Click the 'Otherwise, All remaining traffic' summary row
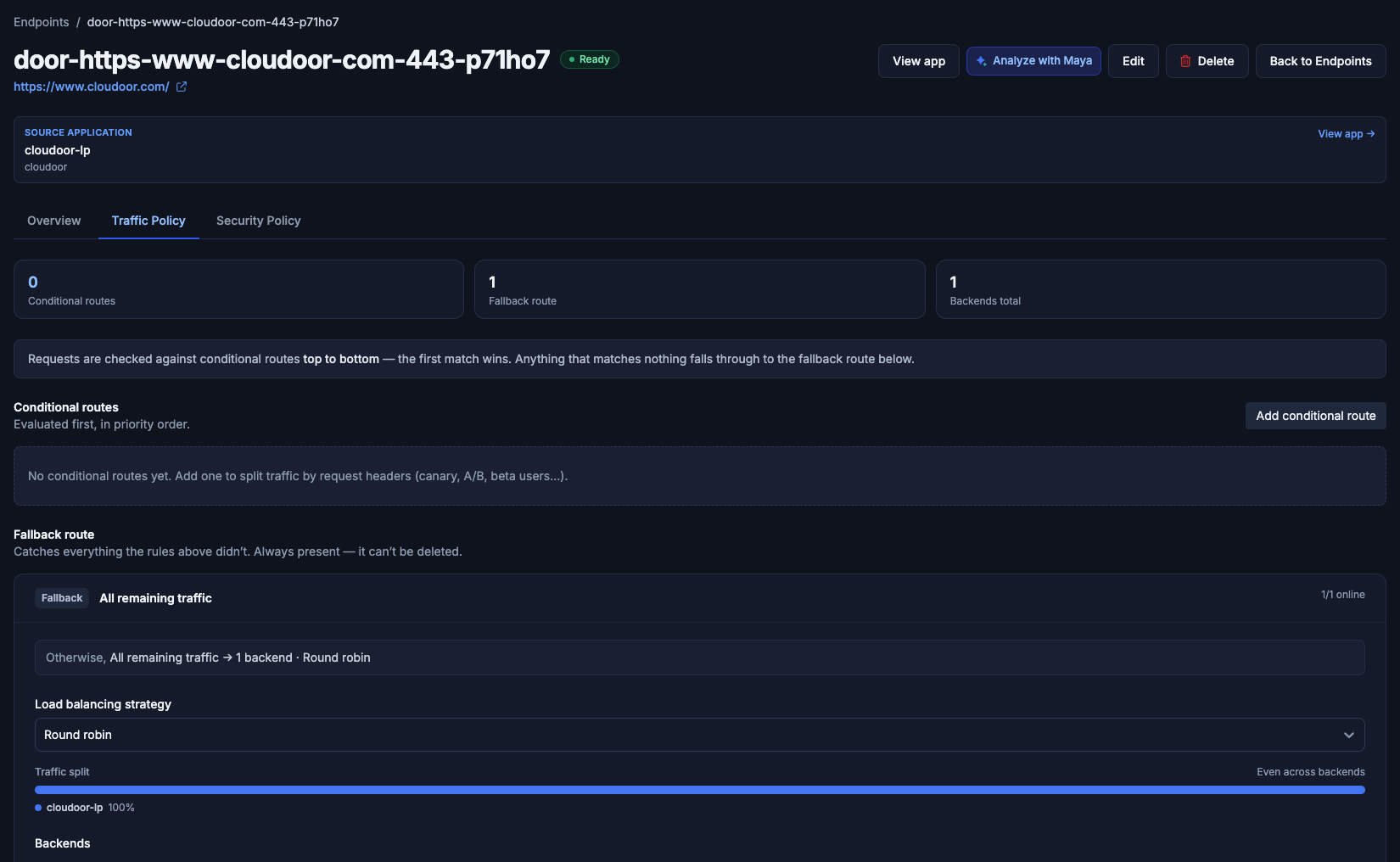 pyautogui.click(x=700, y=658)
